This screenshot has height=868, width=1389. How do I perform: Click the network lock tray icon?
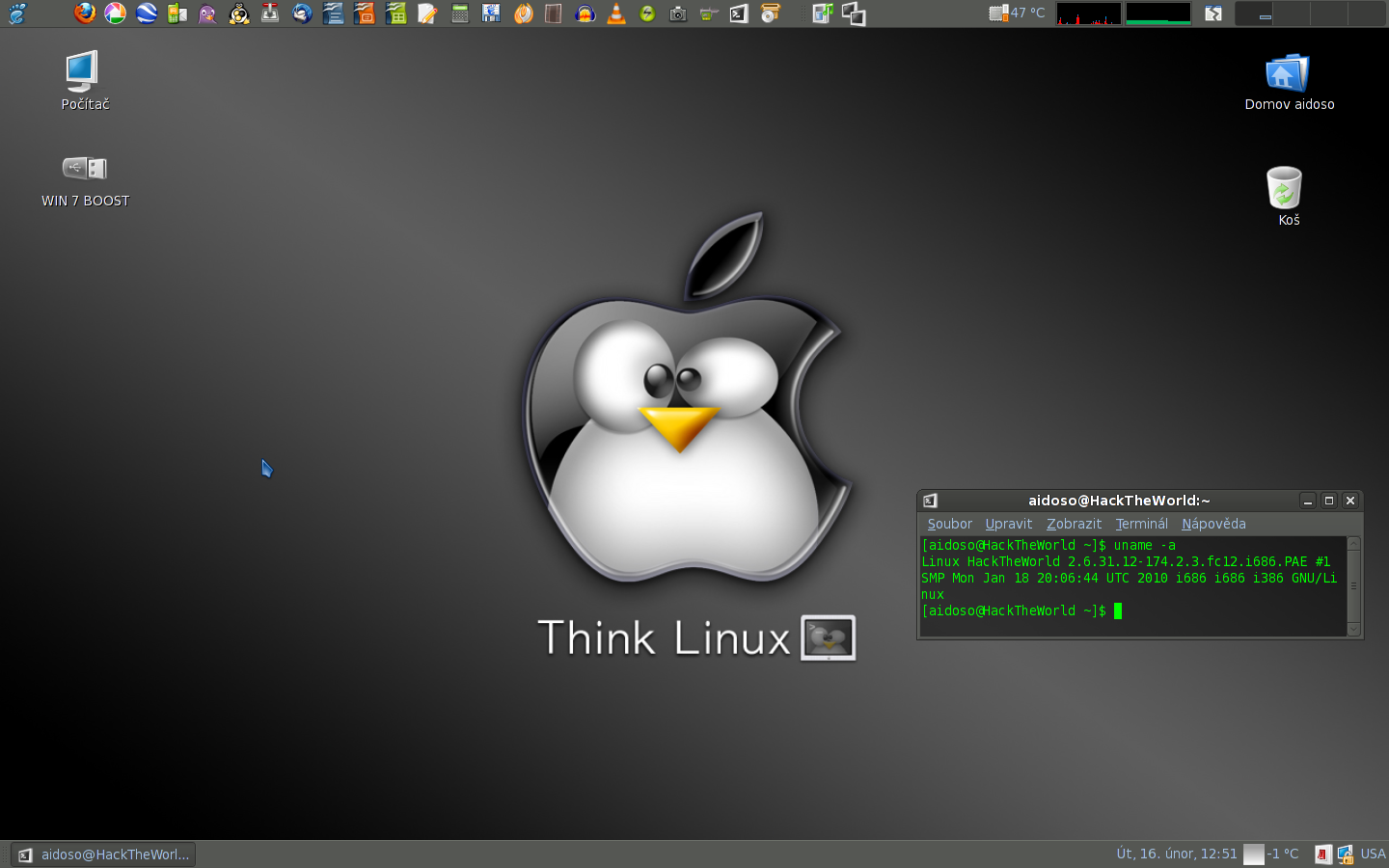click(1345, 854)
